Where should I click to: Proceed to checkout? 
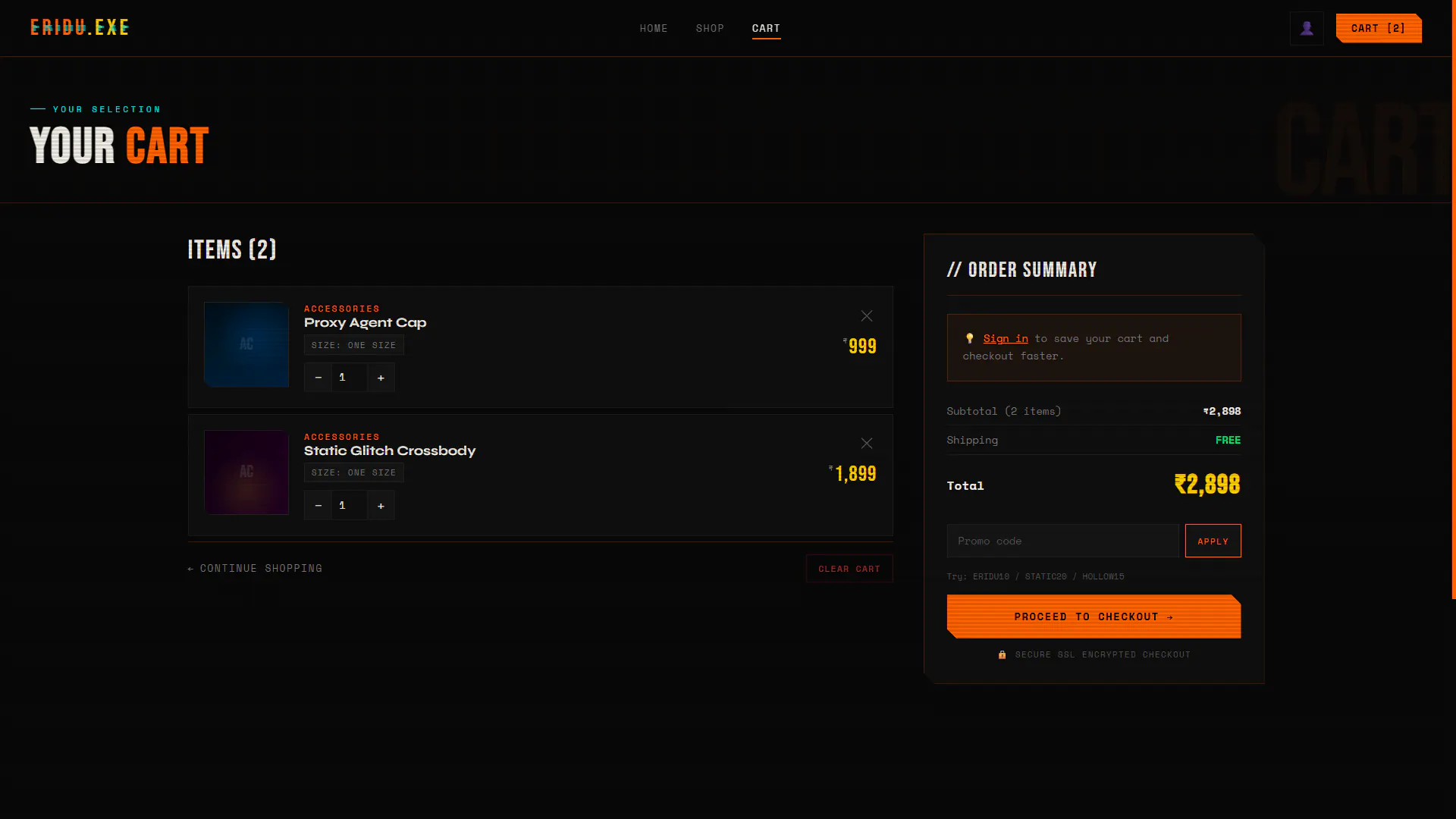1094,617
